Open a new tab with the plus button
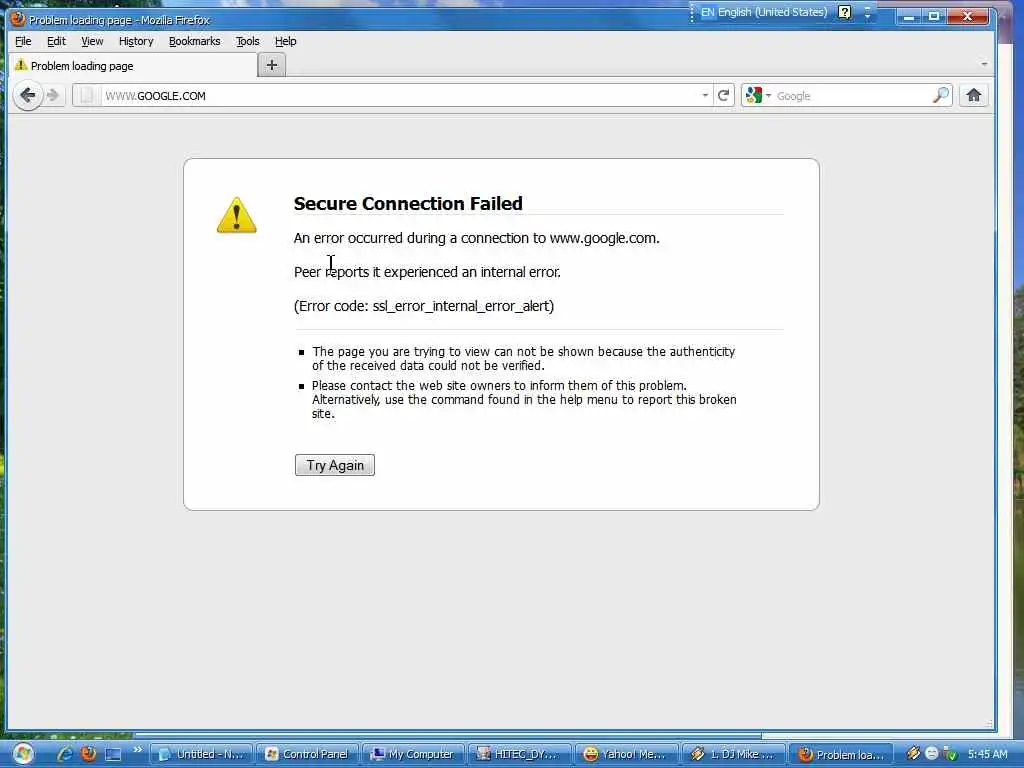Screen dimensions: 1024x768 coord(272,65)
